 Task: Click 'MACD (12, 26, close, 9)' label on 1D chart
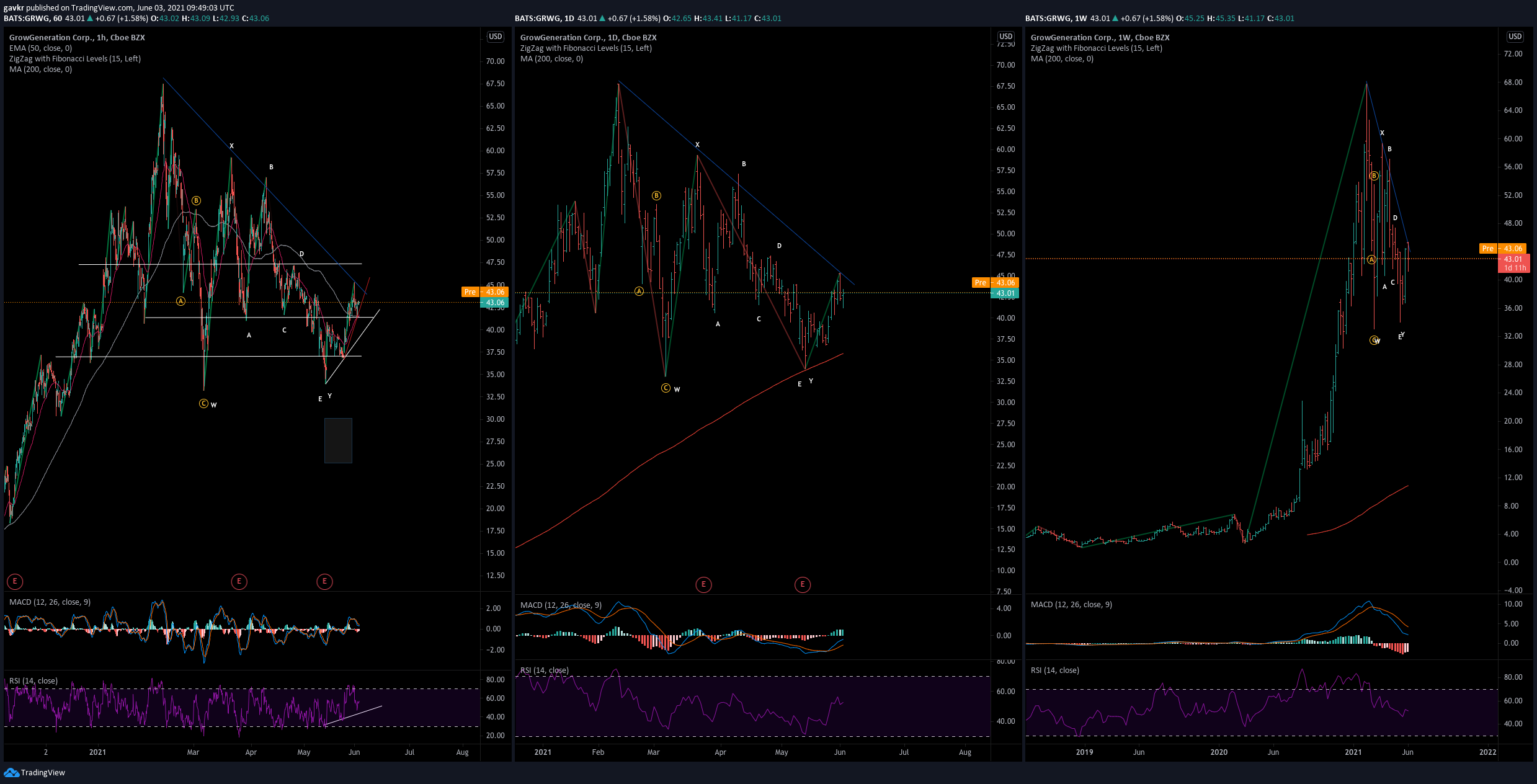point(561,605)
